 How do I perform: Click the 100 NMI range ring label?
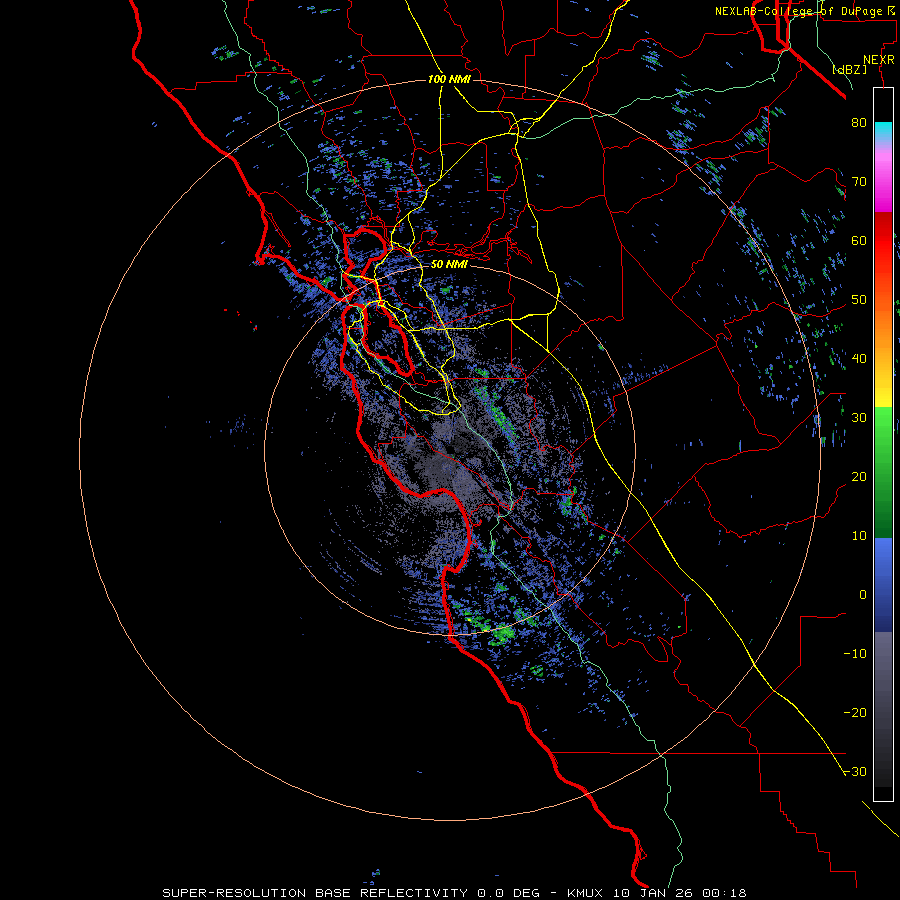tap(449, 79)
